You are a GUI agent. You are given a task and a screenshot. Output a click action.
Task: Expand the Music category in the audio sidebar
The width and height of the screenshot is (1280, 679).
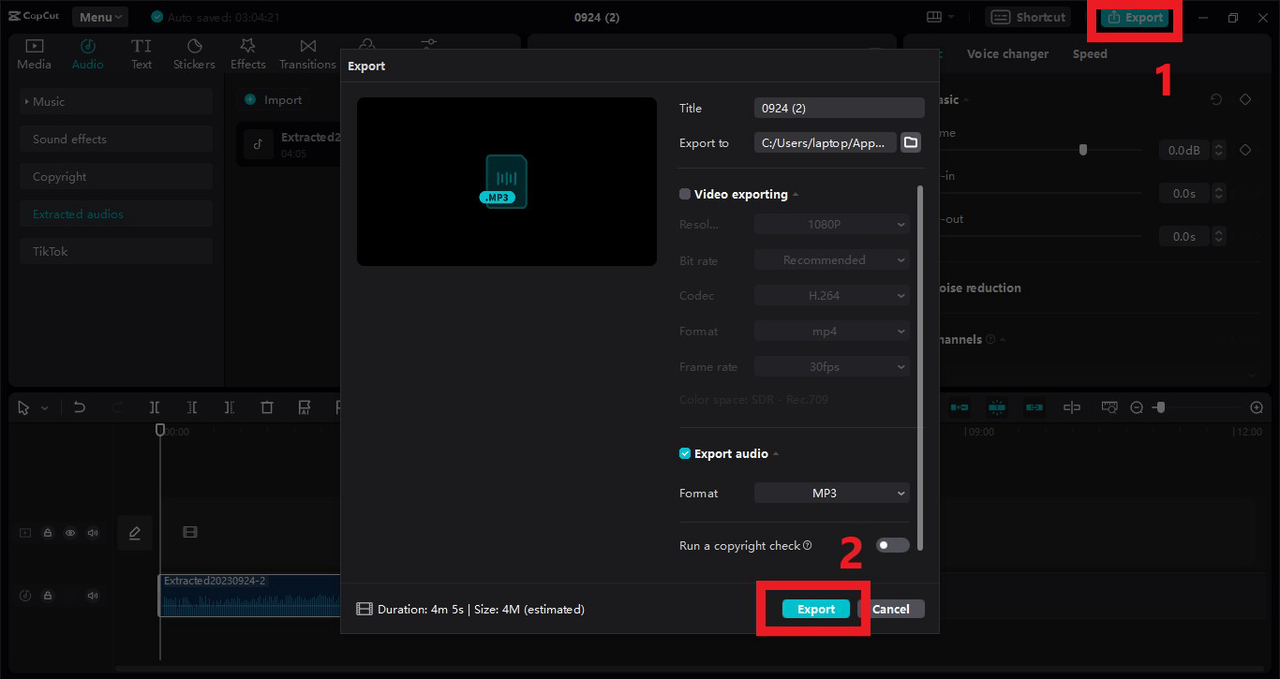[116, 101]
